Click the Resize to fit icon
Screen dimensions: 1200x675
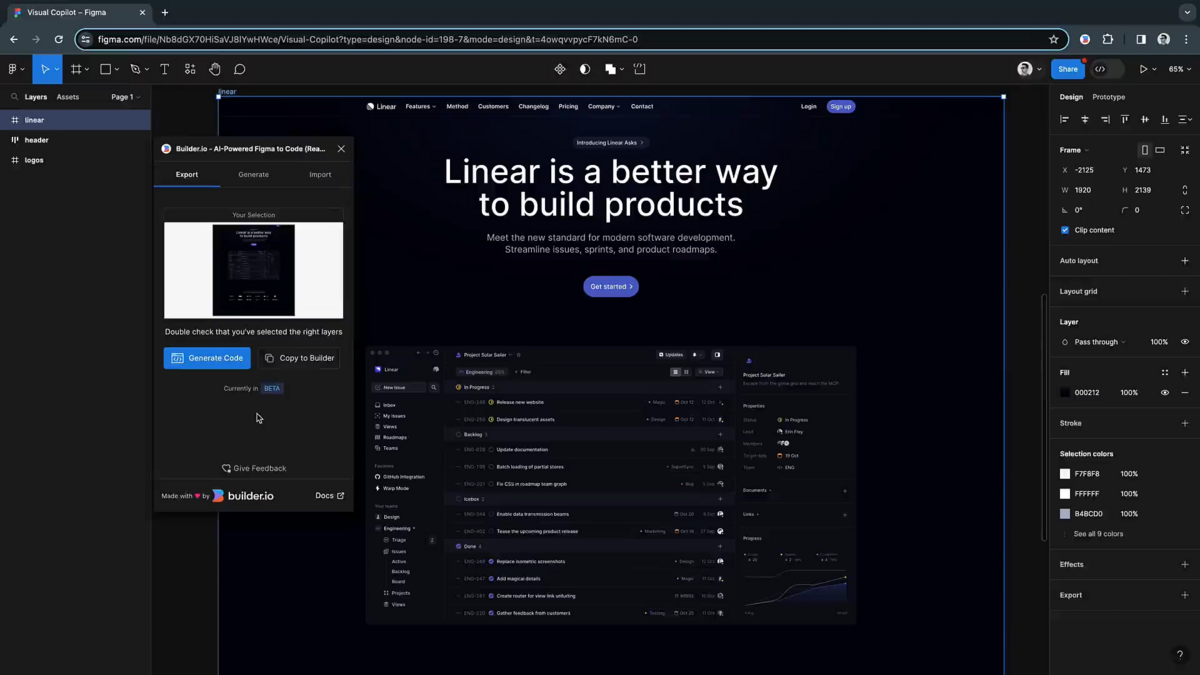(x=1185, y=150)
